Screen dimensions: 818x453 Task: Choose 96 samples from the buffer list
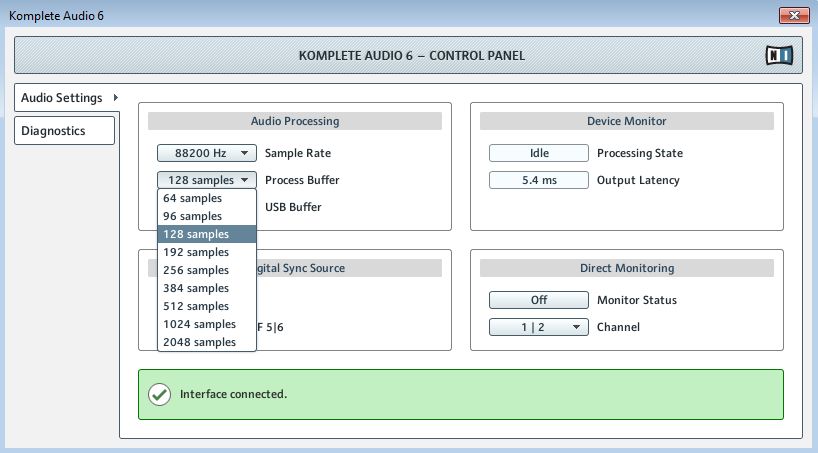[207, 216]
